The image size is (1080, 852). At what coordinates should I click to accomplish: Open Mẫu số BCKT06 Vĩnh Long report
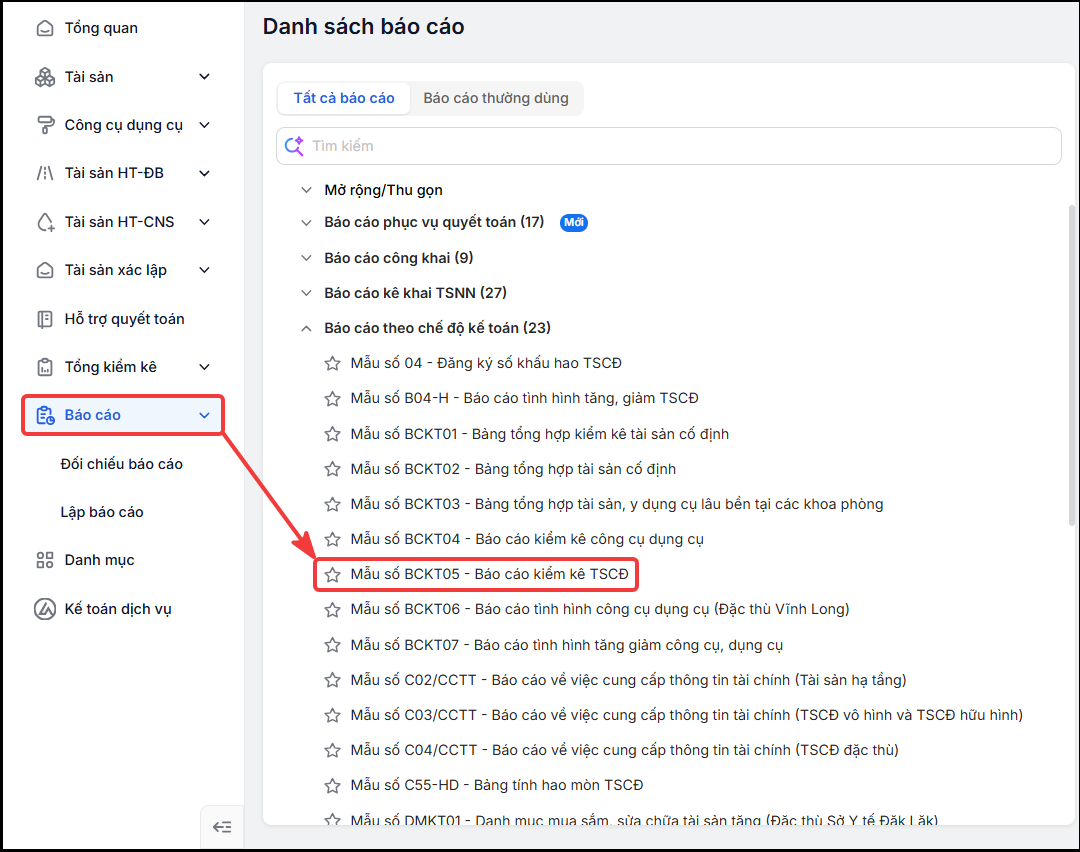pyautogui.click(x=599, y=610)
